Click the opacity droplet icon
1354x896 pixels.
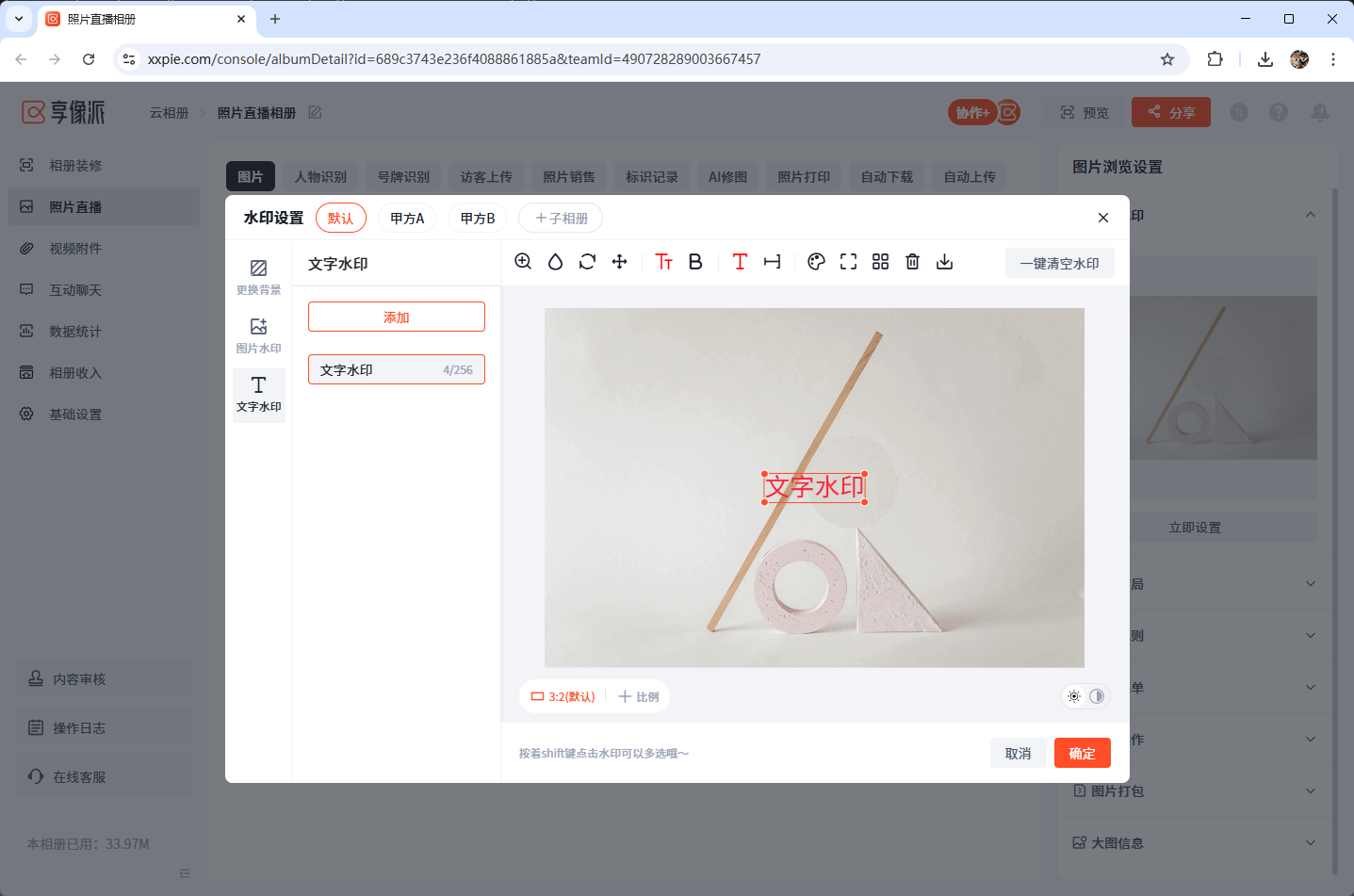555,262
